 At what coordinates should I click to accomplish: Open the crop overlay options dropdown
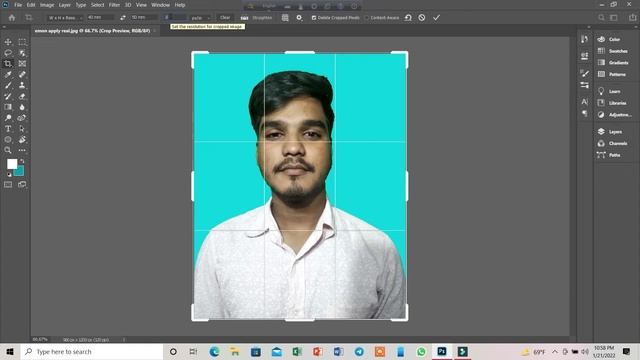[x=285, y=18]
